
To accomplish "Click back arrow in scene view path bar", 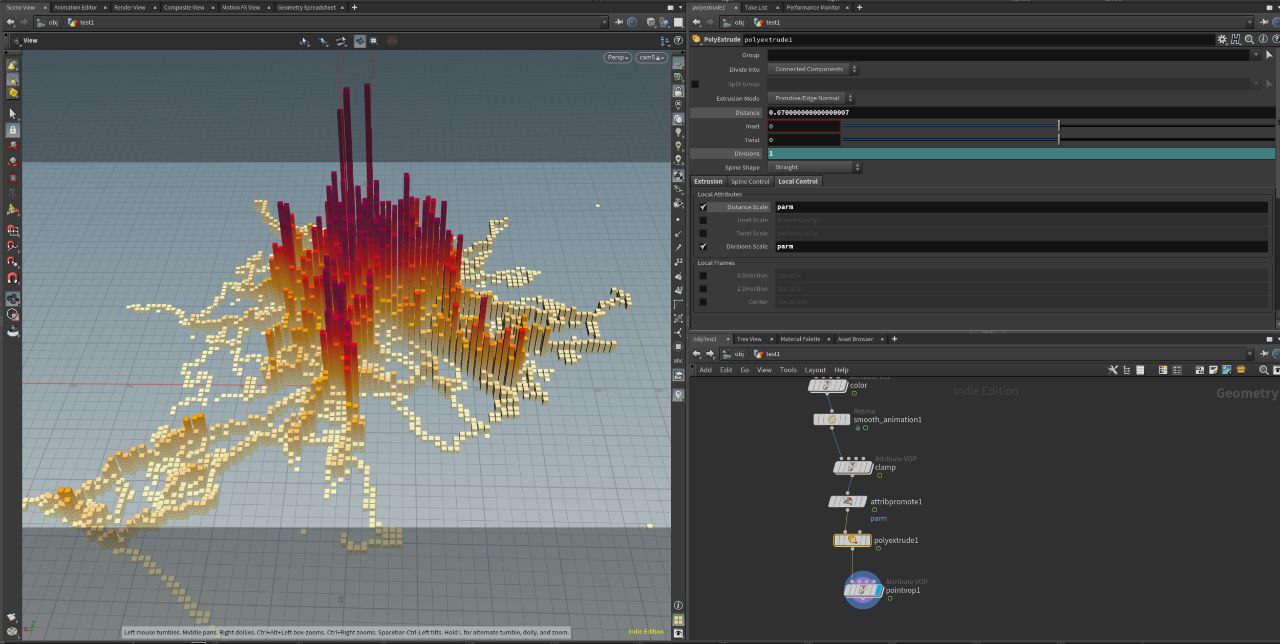I will pos(9,22).
